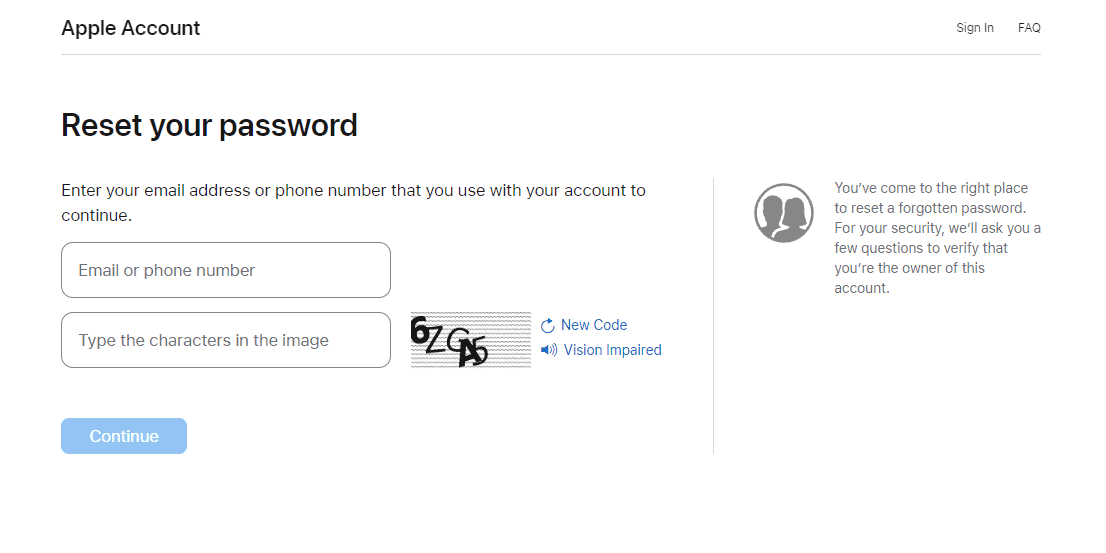
Task: Click the New Code refresh arrow icon
Action: pyautogui.click(x=547, y=326)
